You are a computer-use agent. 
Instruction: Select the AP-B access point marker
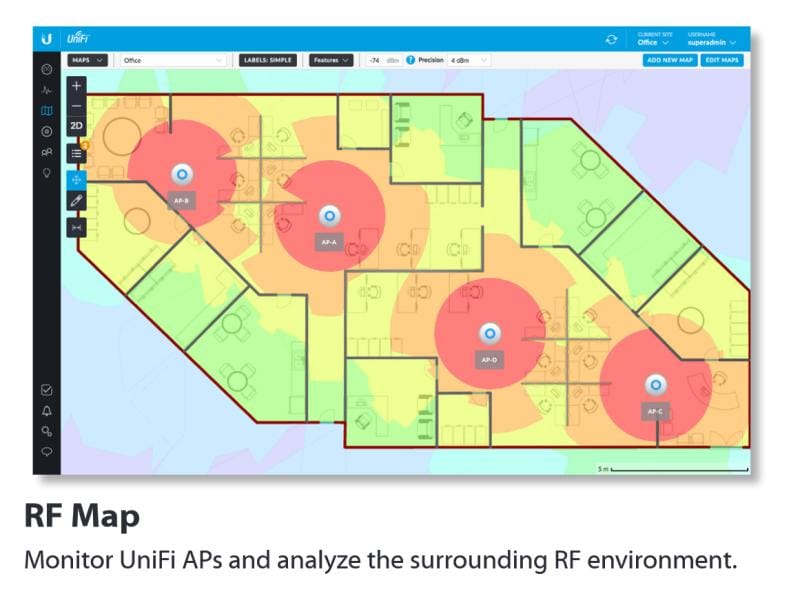coord(182,175)
